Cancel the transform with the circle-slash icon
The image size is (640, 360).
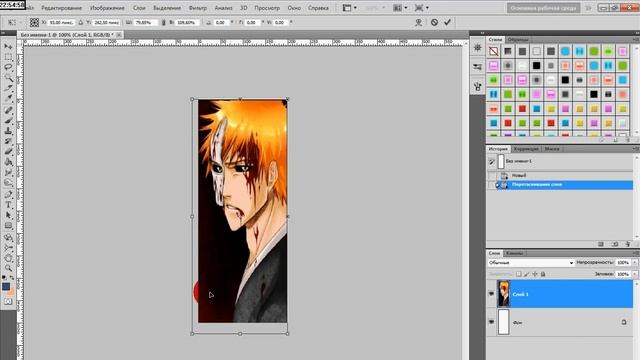tap(434, 22)
